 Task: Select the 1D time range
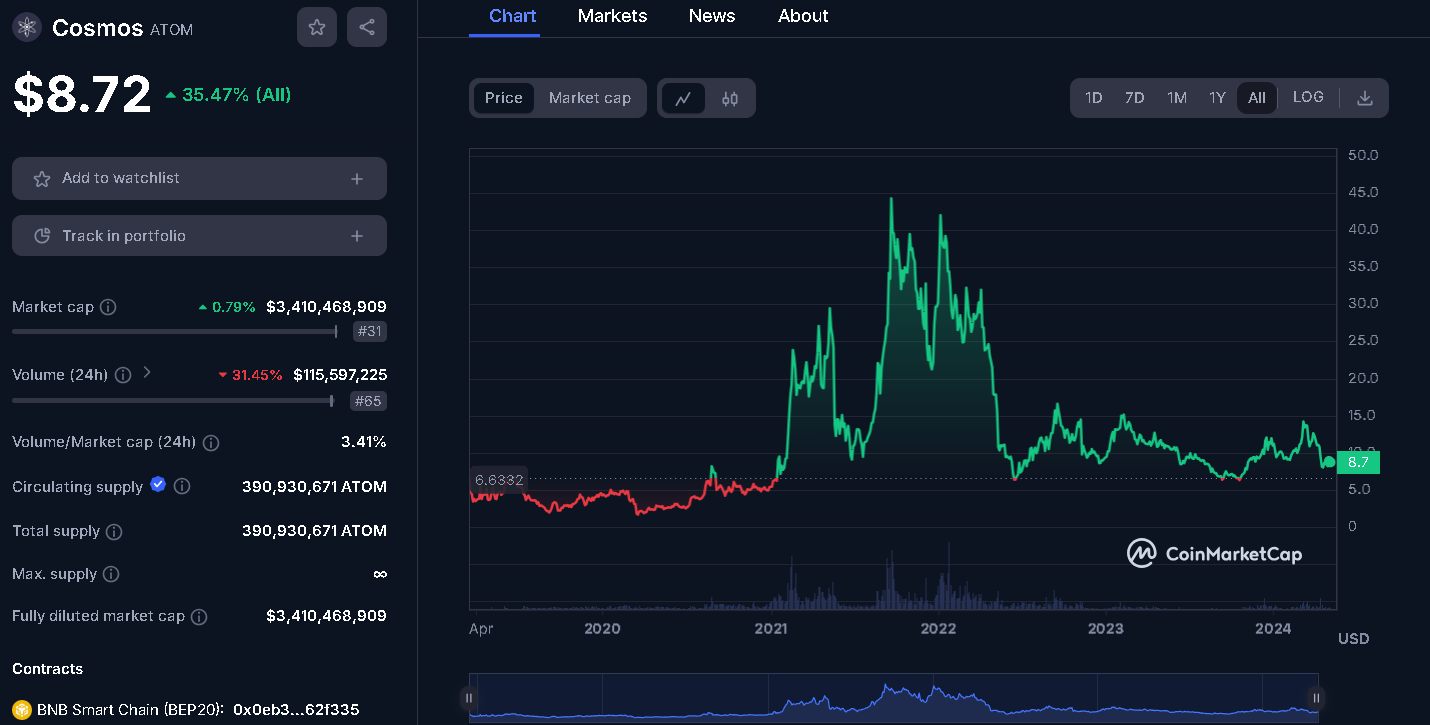click(x=1094, y=98)
